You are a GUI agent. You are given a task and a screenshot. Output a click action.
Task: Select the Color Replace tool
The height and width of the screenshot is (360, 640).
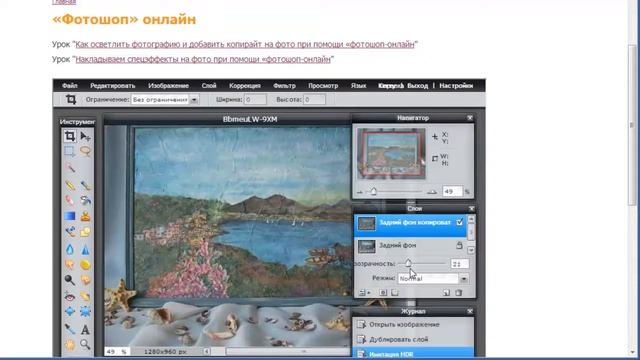point(70,232)
